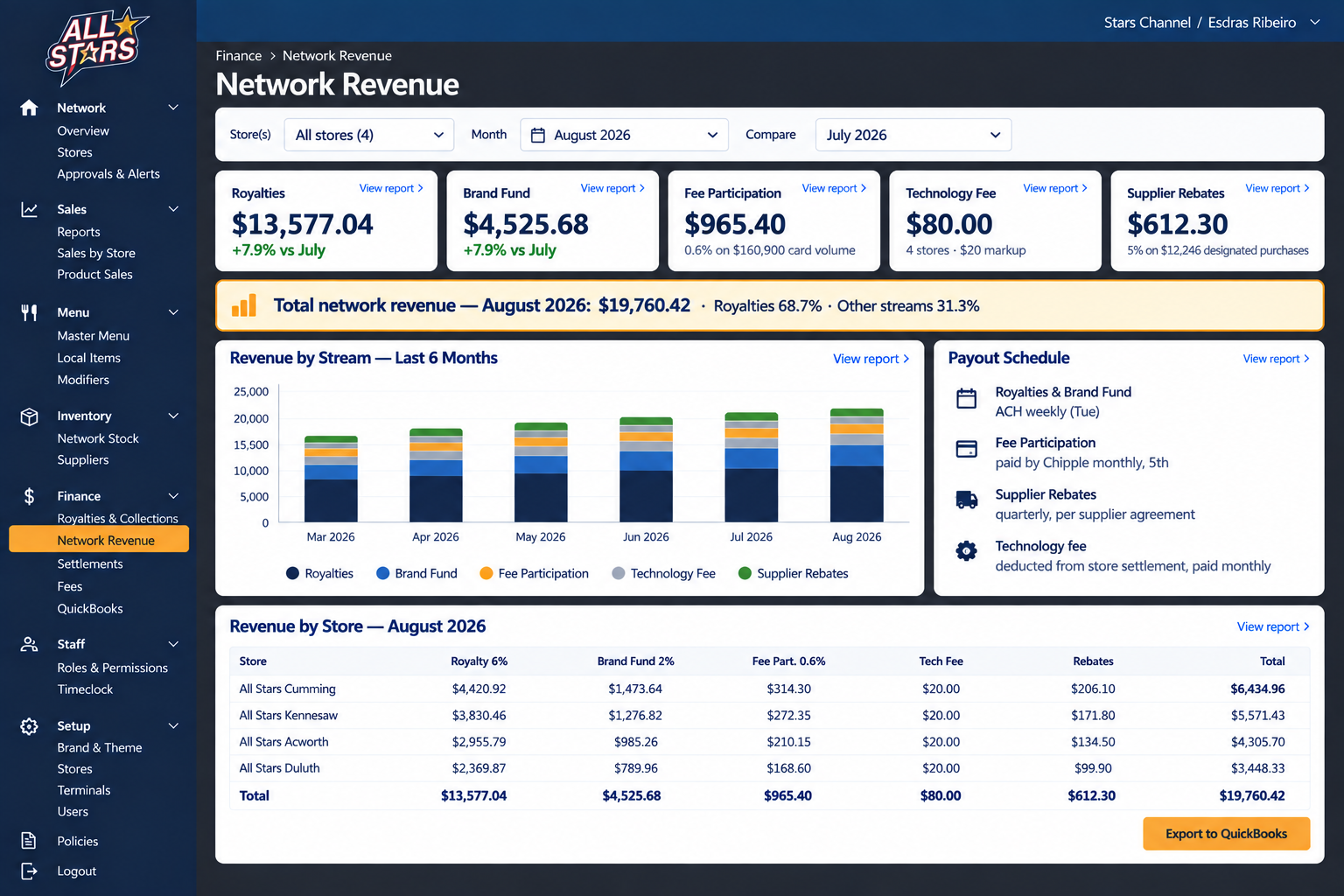Click the All Stars Cumming row
The width and height of the screenshot is (1344, 896).
tap(769, 689)
